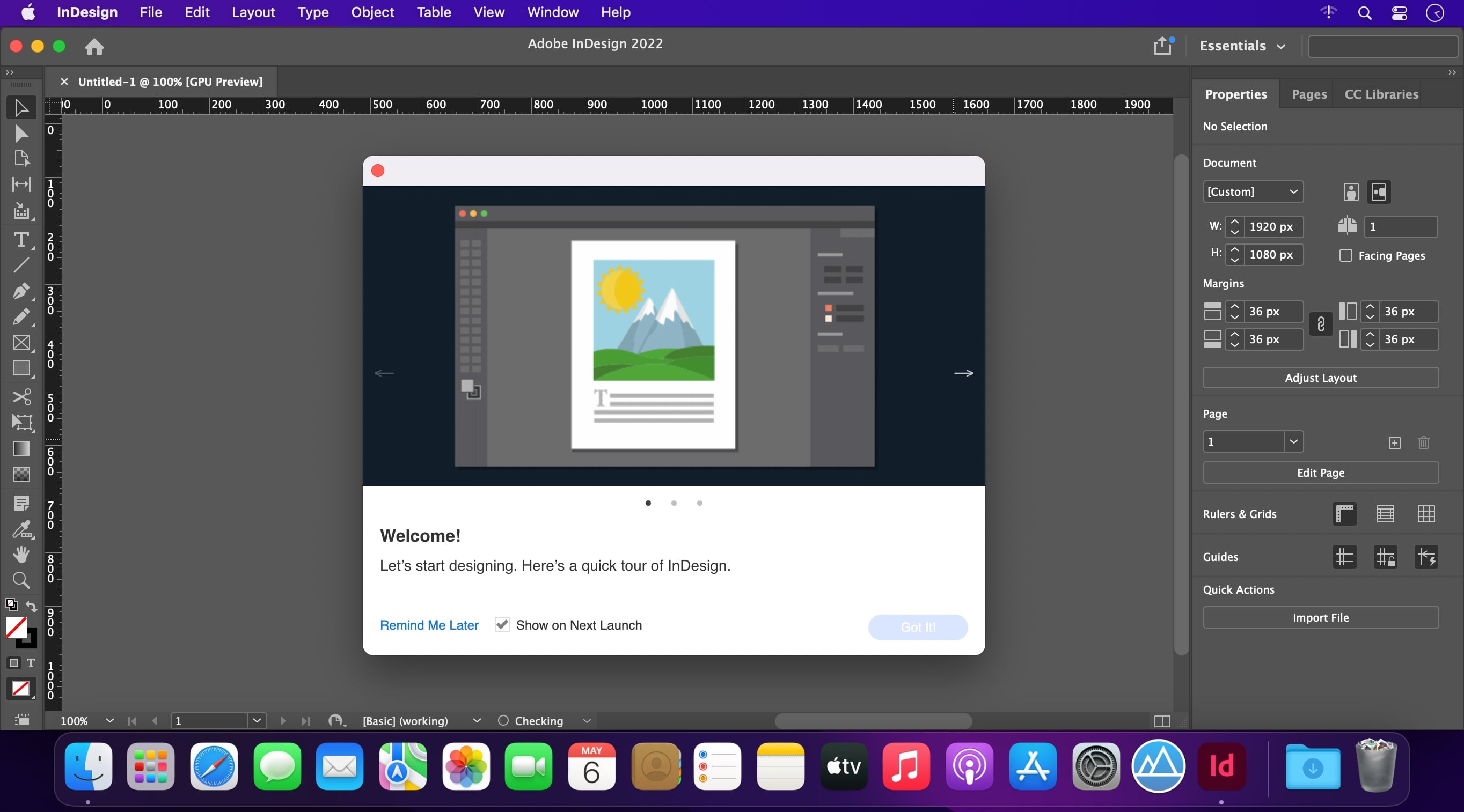Expand the collapsed tools panel chevrons

tap(10, 72)
